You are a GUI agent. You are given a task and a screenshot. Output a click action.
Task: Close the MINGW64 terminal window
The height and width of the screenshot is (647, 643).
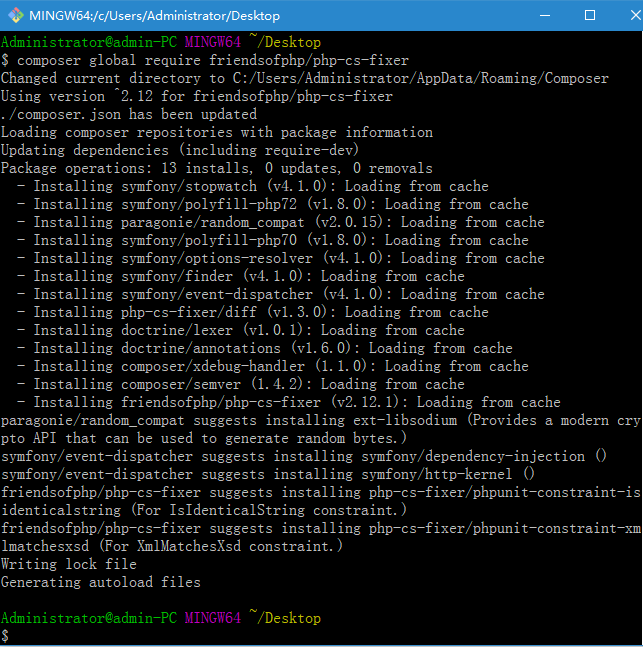point(636,16)
